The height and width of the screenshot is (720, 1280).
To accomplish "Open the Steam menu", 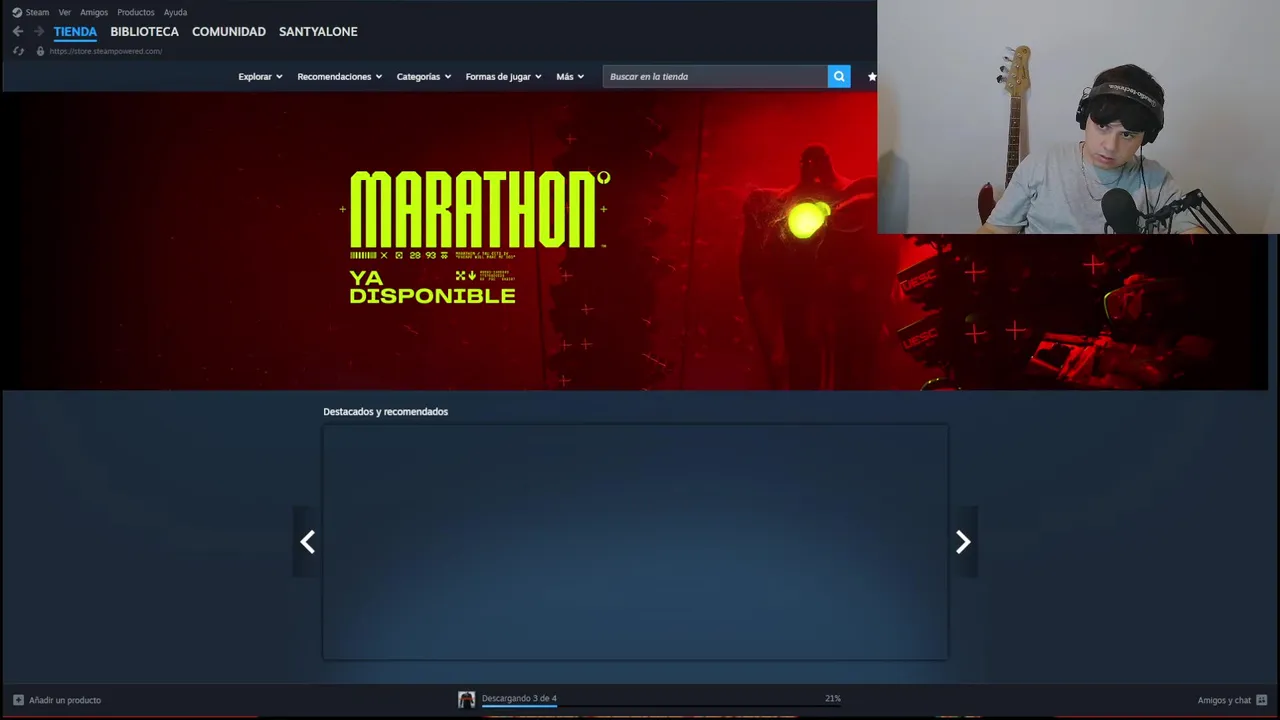I will [x=37, y=12].
